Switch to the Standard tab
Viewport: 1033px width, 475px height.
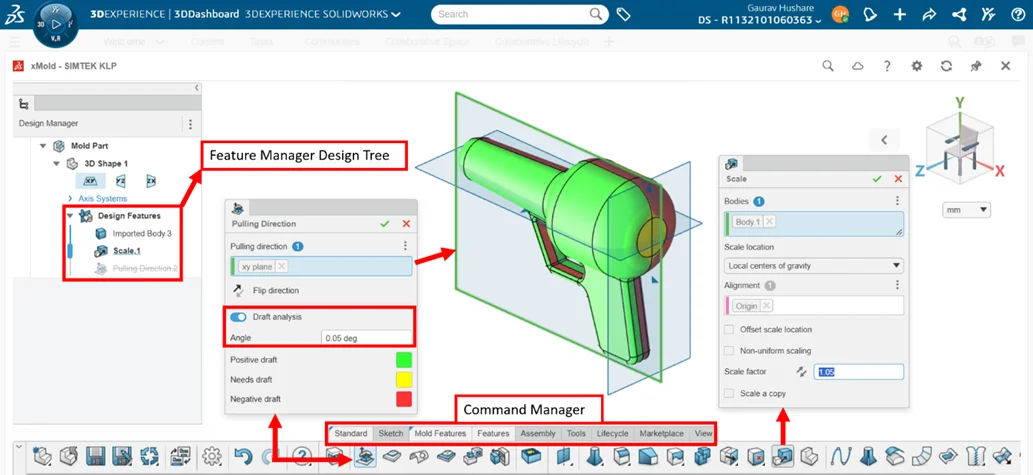(x=350, y=433)
